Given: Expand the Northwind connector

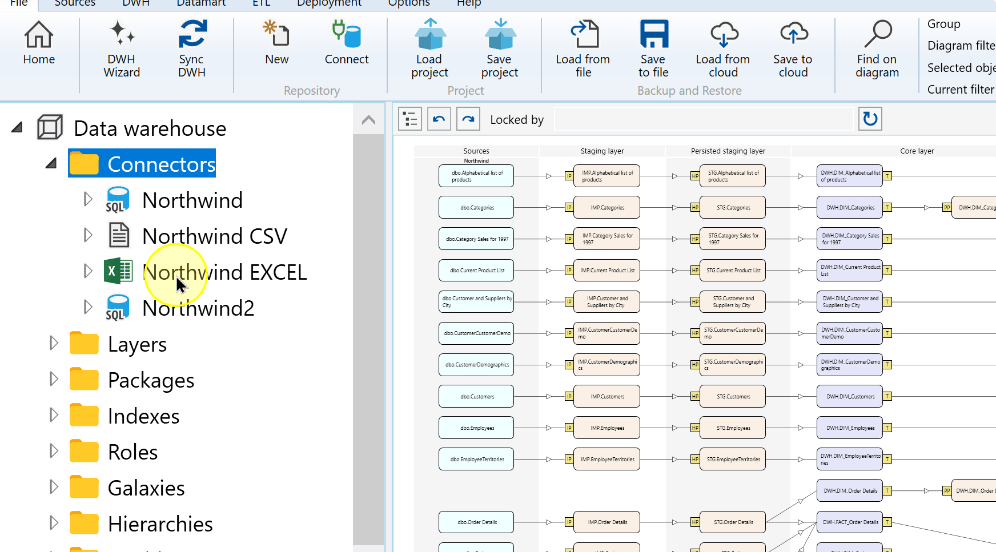Looking at the screenshot, I should pos(88,199).
